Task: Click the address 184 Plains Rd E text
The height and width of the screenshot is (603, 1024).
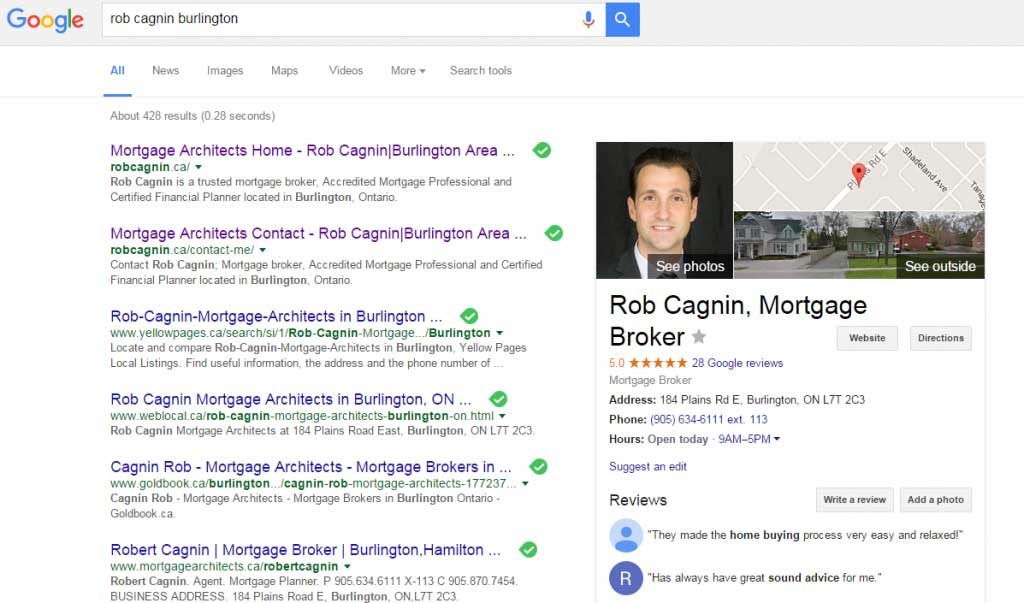Action: pos(762,400)
